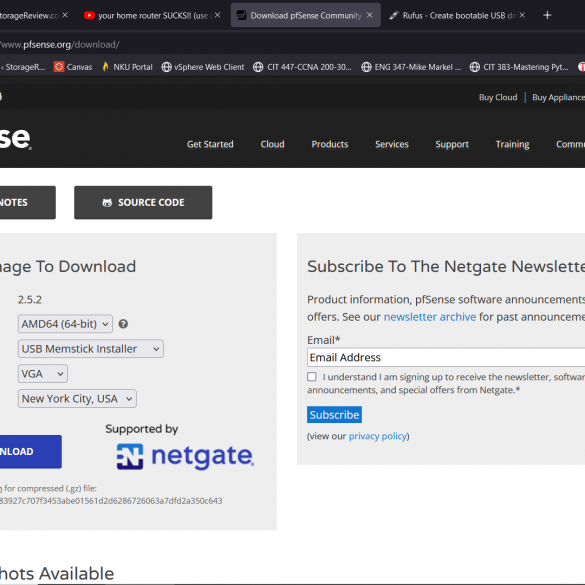Click the SOURCE CODE button
The width and height of the screenshot is (585, 585).
pyautogui.click(x=143, y=202)
